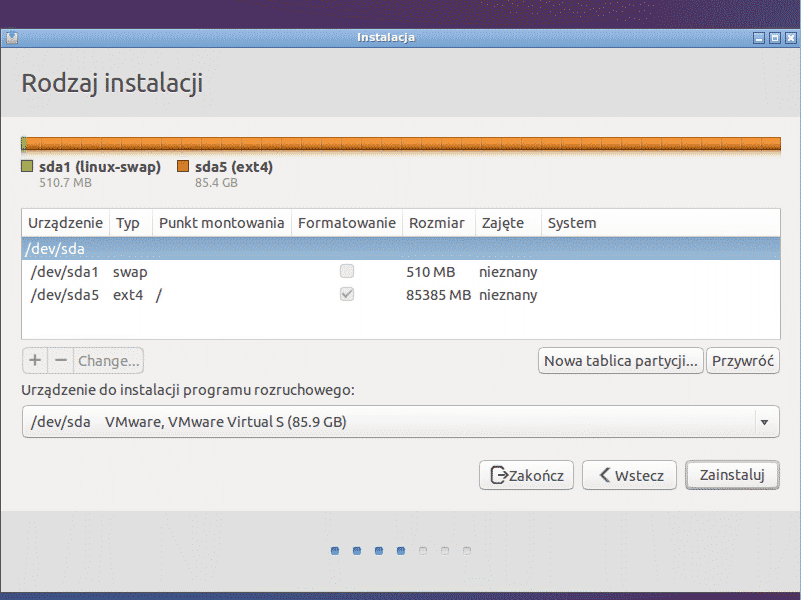Click Nowa tablica partycji button
Screen dimensions: 801x600
[620, 361]
